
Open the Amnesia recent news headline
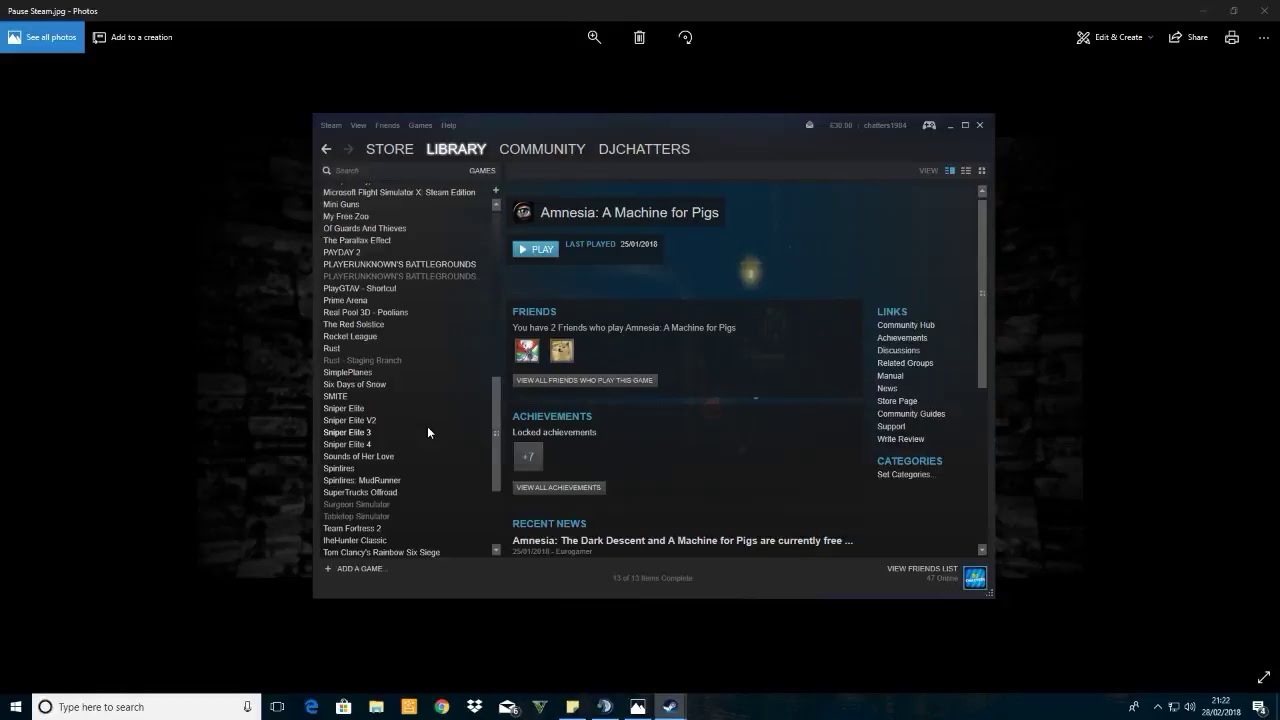pos(682,540)
